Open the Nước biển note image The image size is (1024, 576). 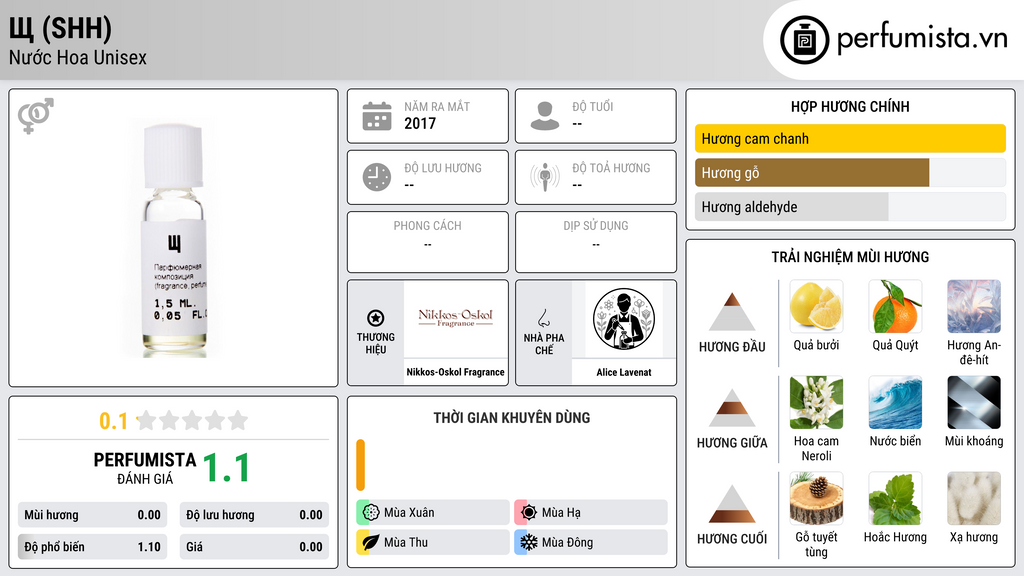click(895, 402)
